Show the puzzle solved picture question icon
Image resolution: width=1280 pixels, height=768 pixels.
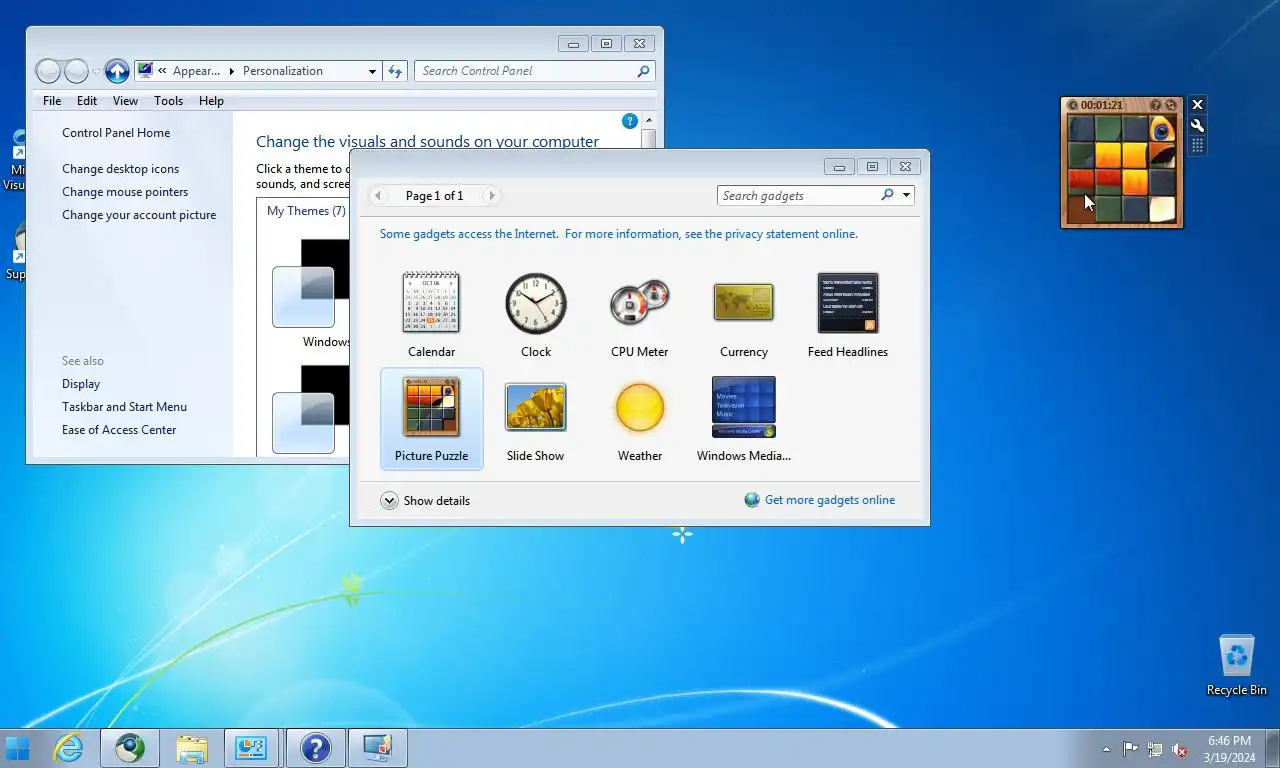(1156, 105)
